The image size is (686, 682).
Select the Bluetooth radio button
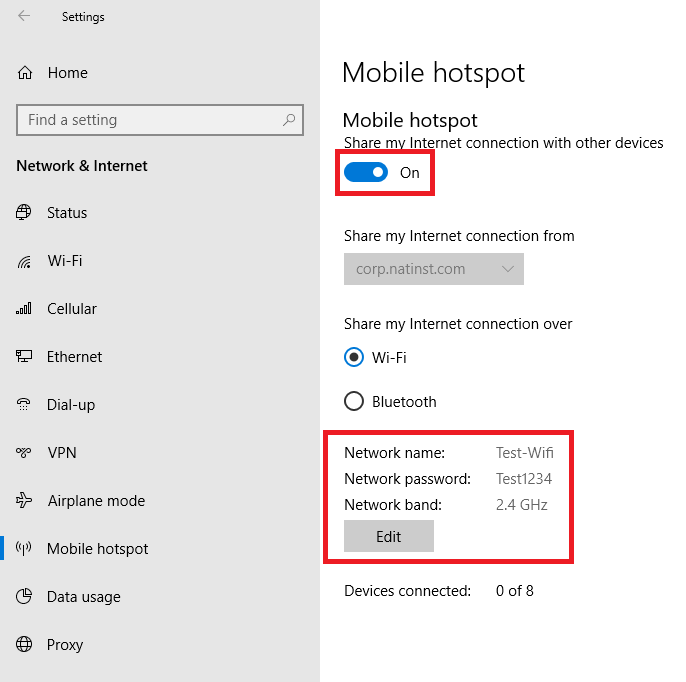(x=354, y=401)
